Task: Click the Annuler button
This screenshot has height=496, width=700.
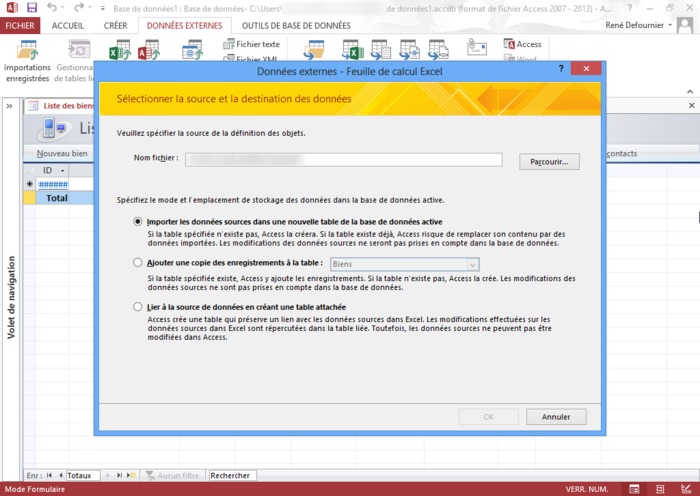Action: click(x=556, y=417)
